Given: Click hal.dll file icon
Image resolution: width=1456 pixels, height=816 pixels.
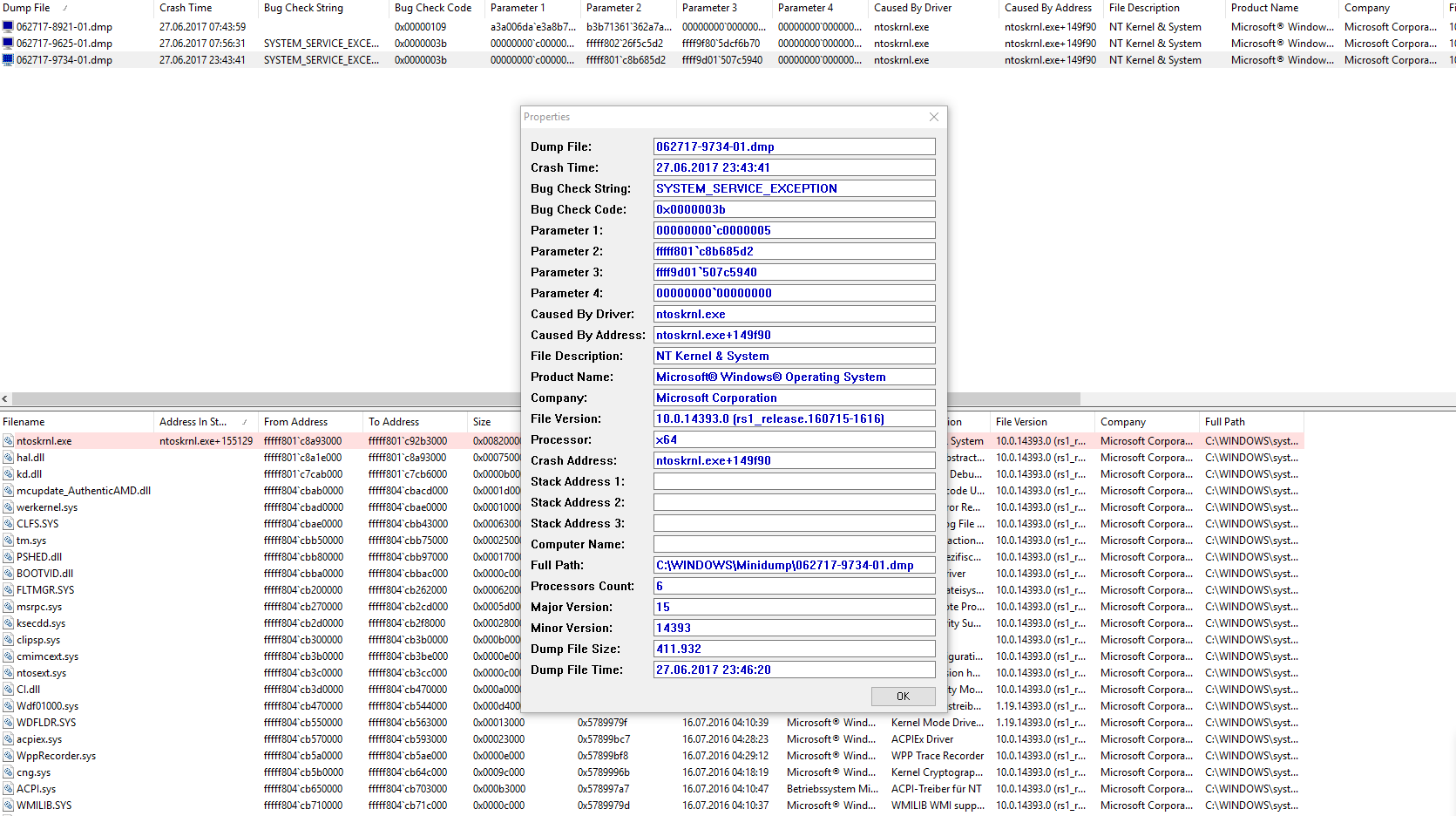Looking at the screenshot, I should pos(8,458).
